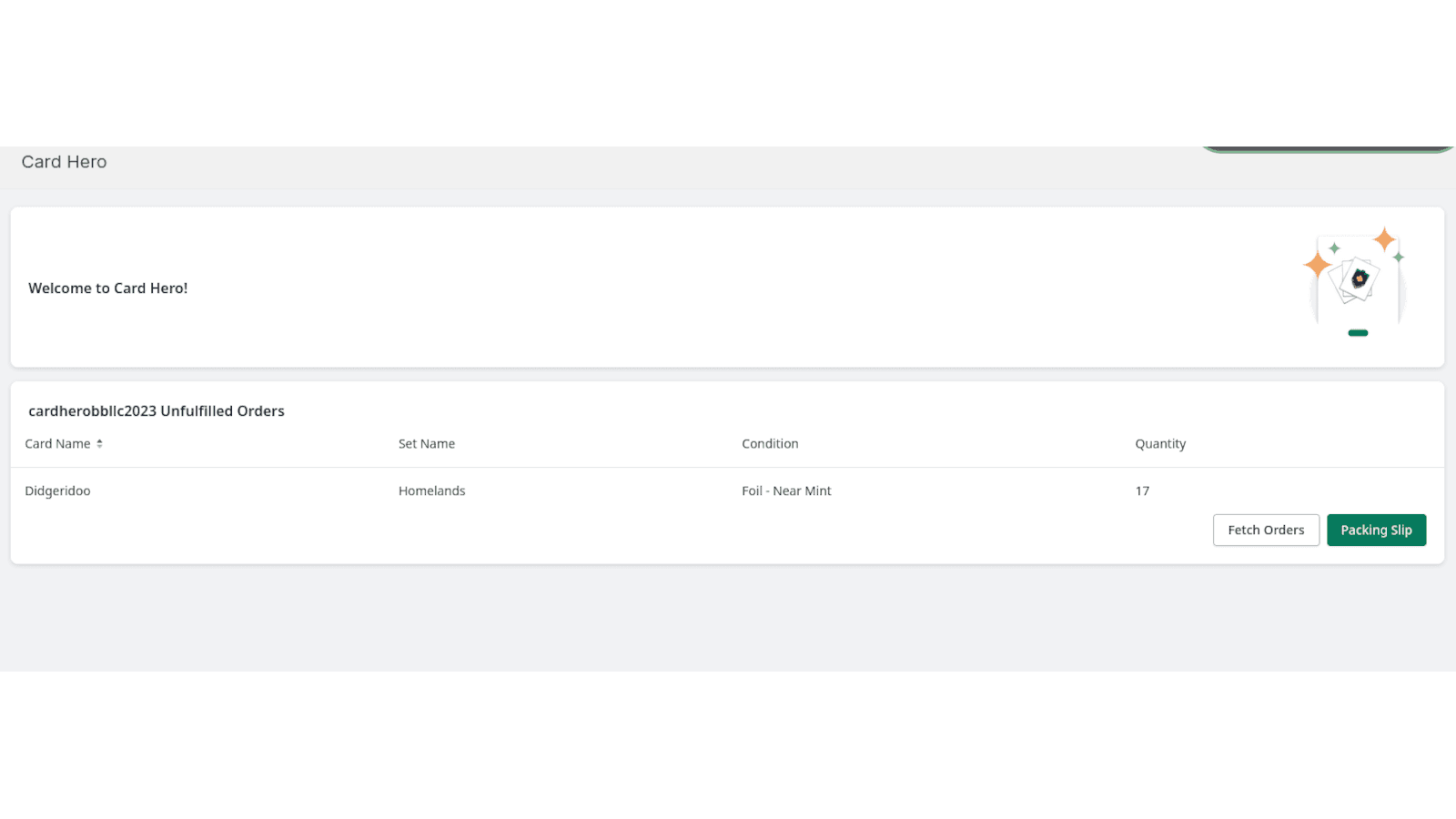Select the Homelands set name cell

point(431,491)
